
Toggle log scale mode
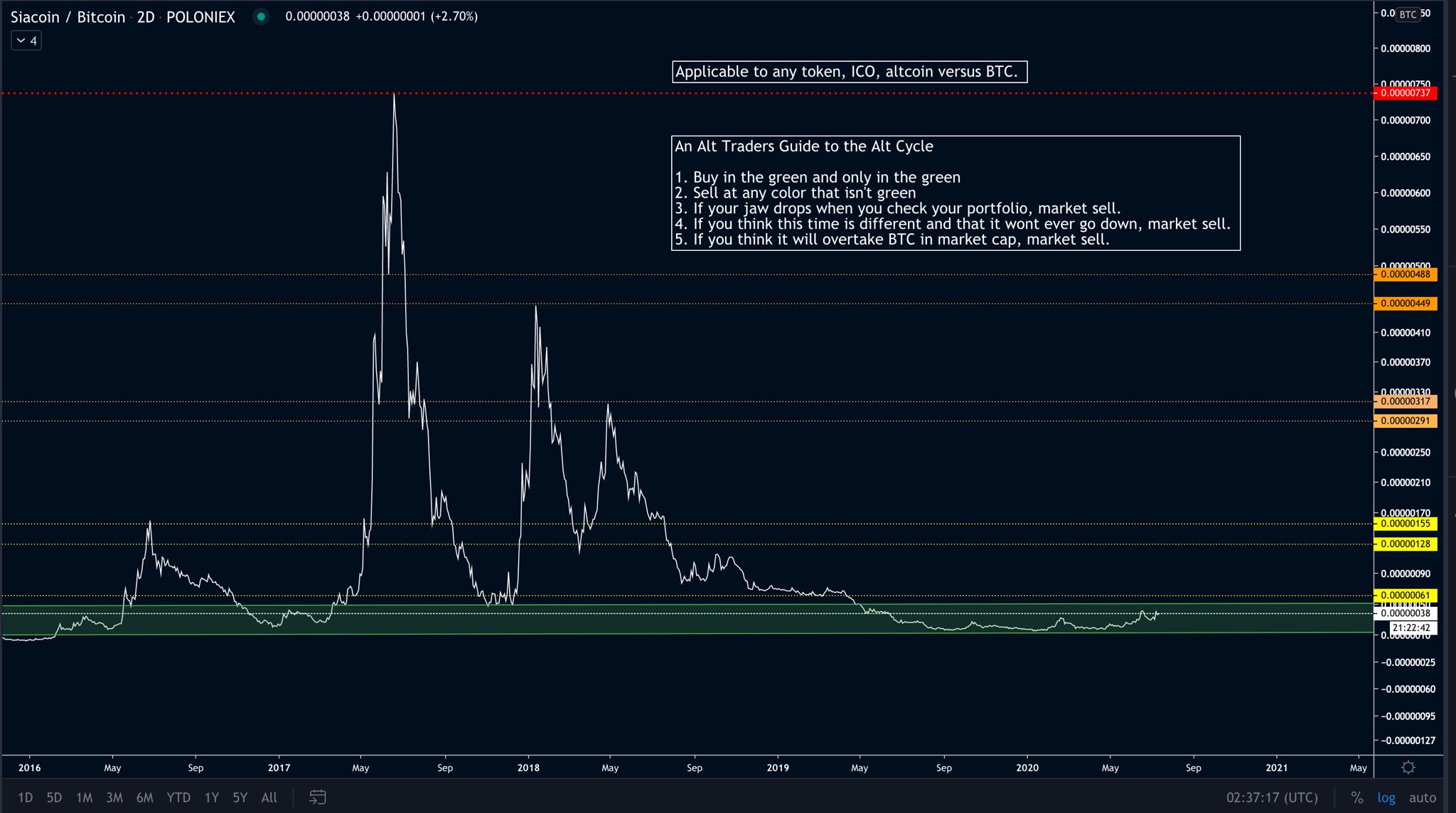[x=1386, y=797]
